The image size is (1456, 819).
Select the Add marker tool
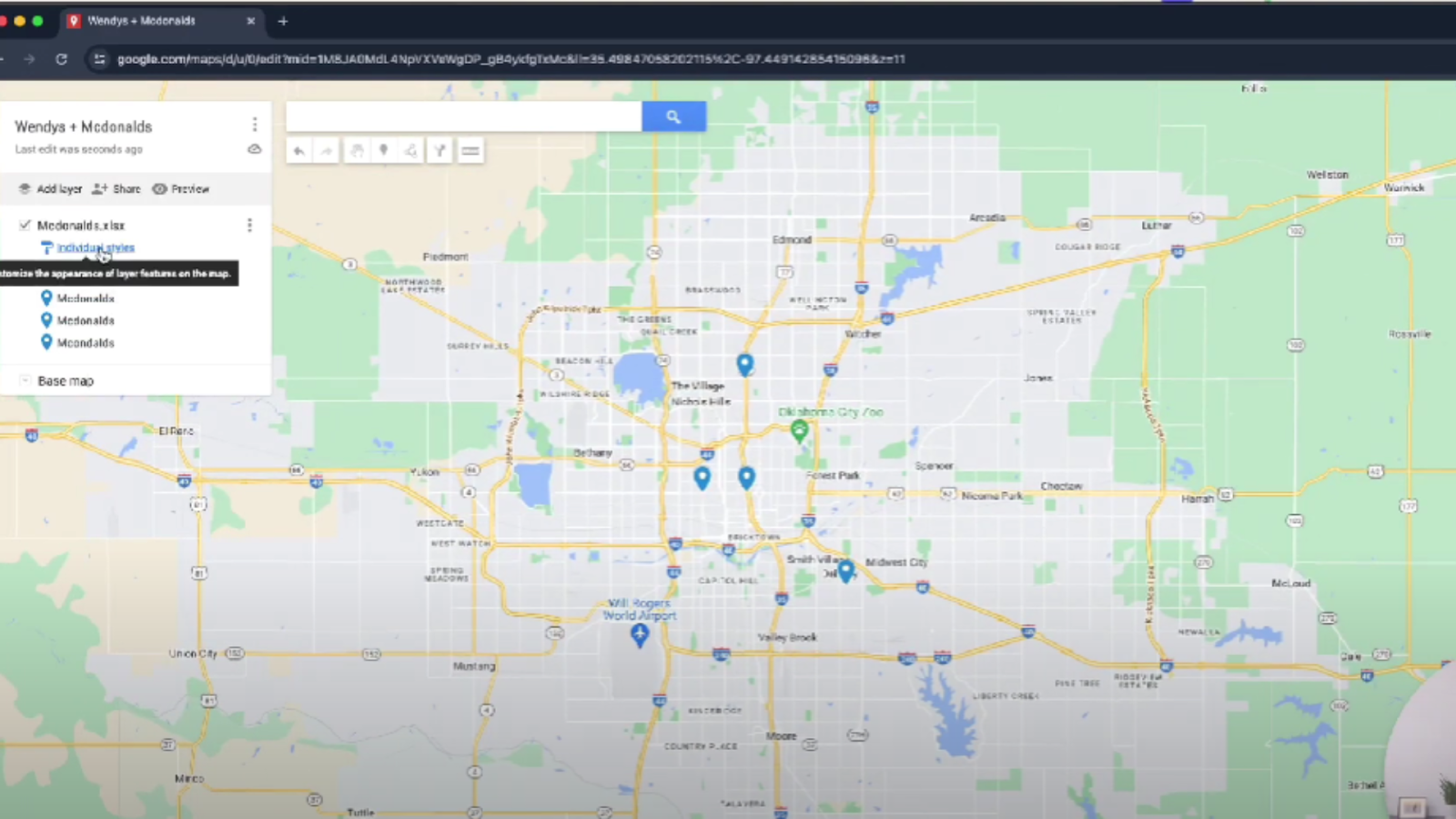(384, 151)
